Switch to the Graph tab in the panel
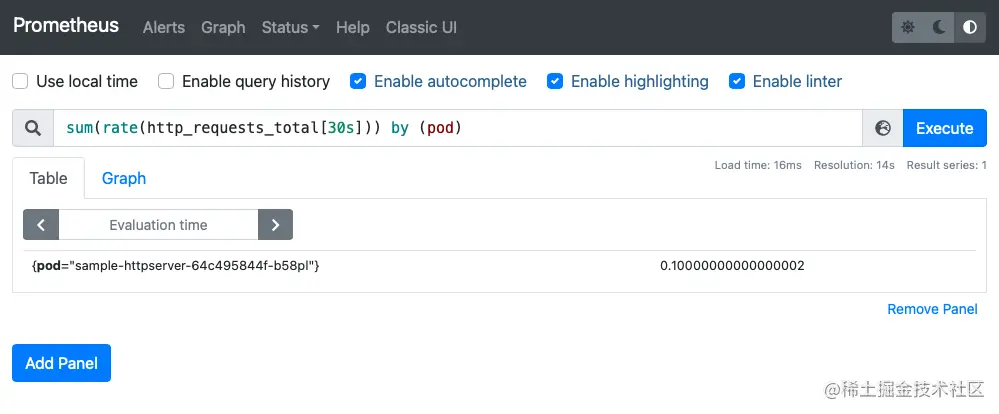The width and height of the screenshot is (999, 414). [x=124, y=178]
